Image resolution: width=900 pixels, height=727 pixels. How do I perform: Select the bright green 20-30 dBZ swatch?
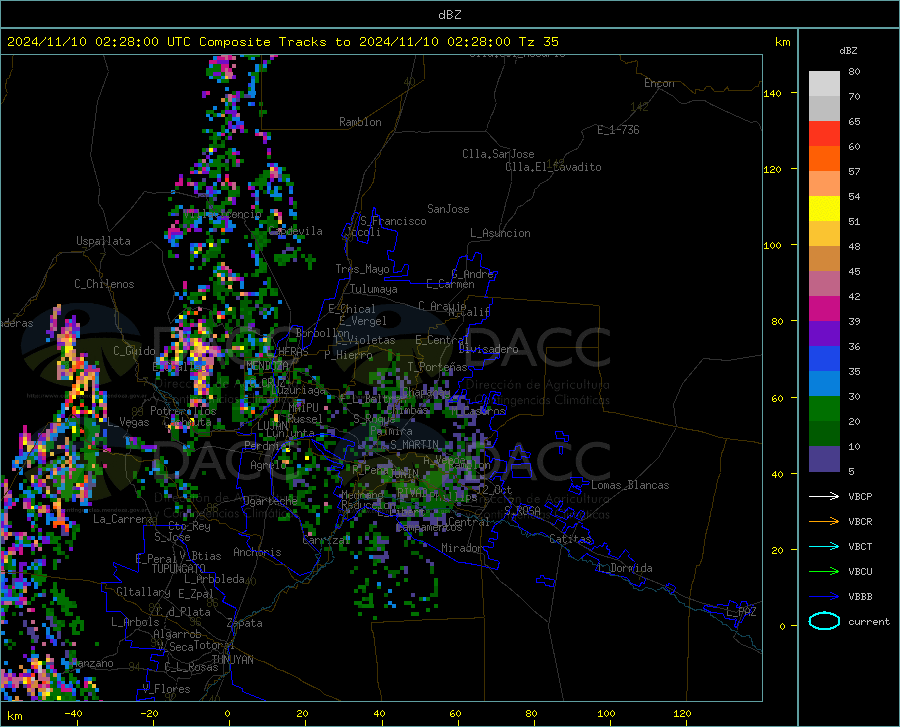coord(824,409)
